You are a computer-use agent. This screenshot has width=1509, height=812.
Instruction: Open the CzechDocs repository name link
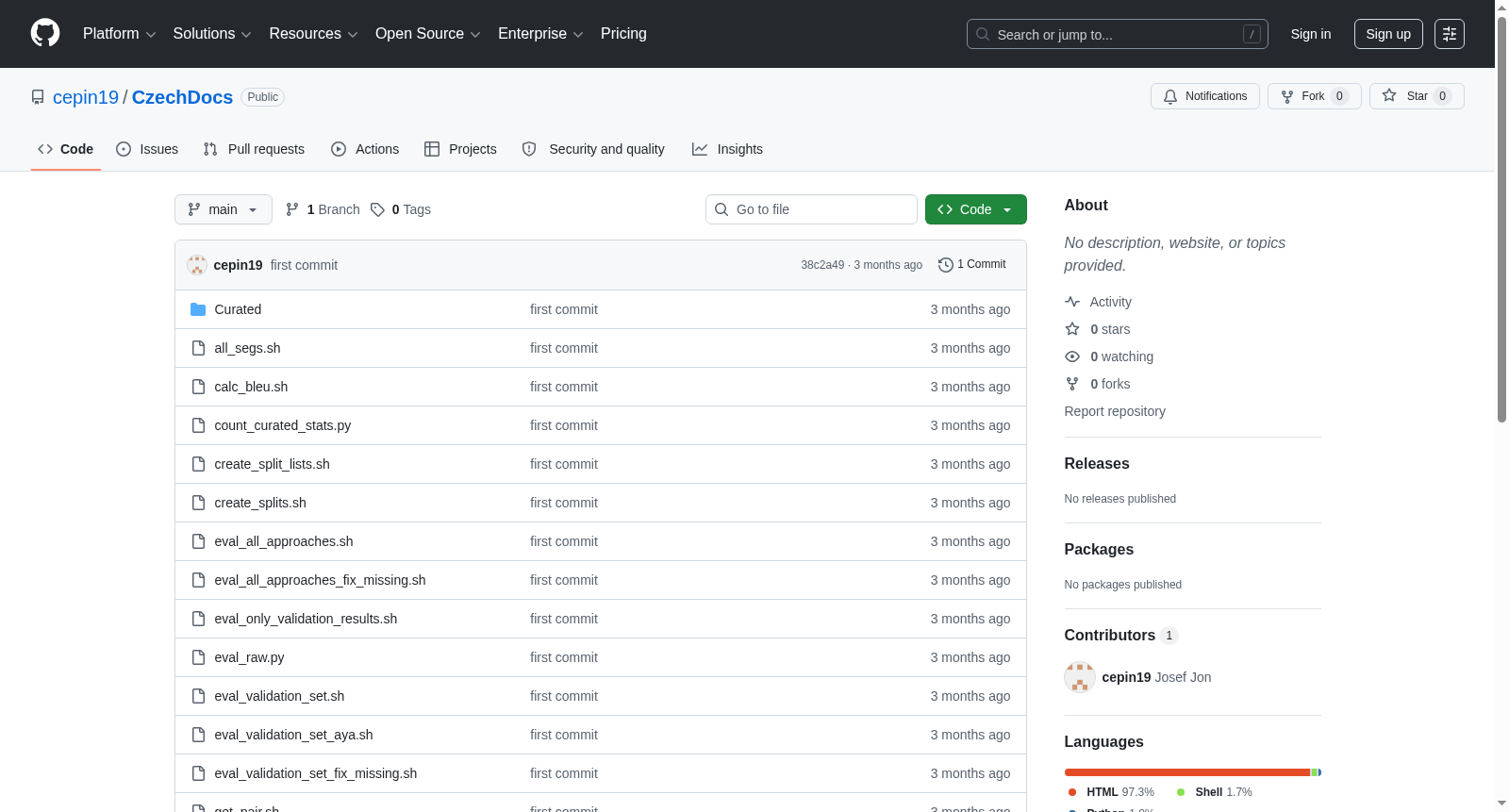click(x=182, y=97)
